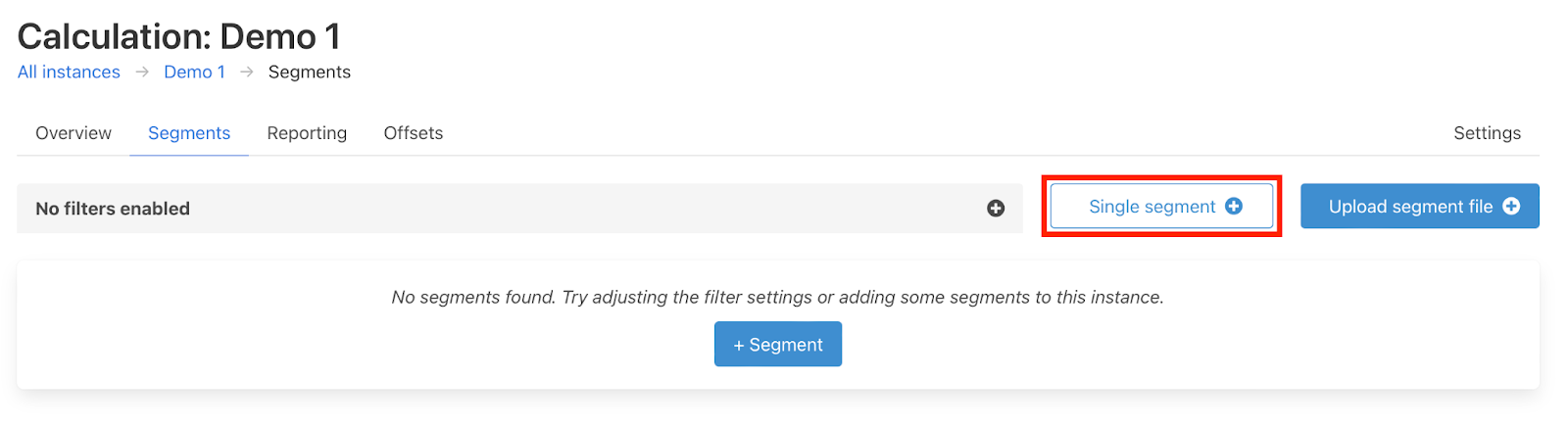Screen dimensions: 1568x429
Task: Navigate to All instances breadcrumb link
Action: pos(69,72)
